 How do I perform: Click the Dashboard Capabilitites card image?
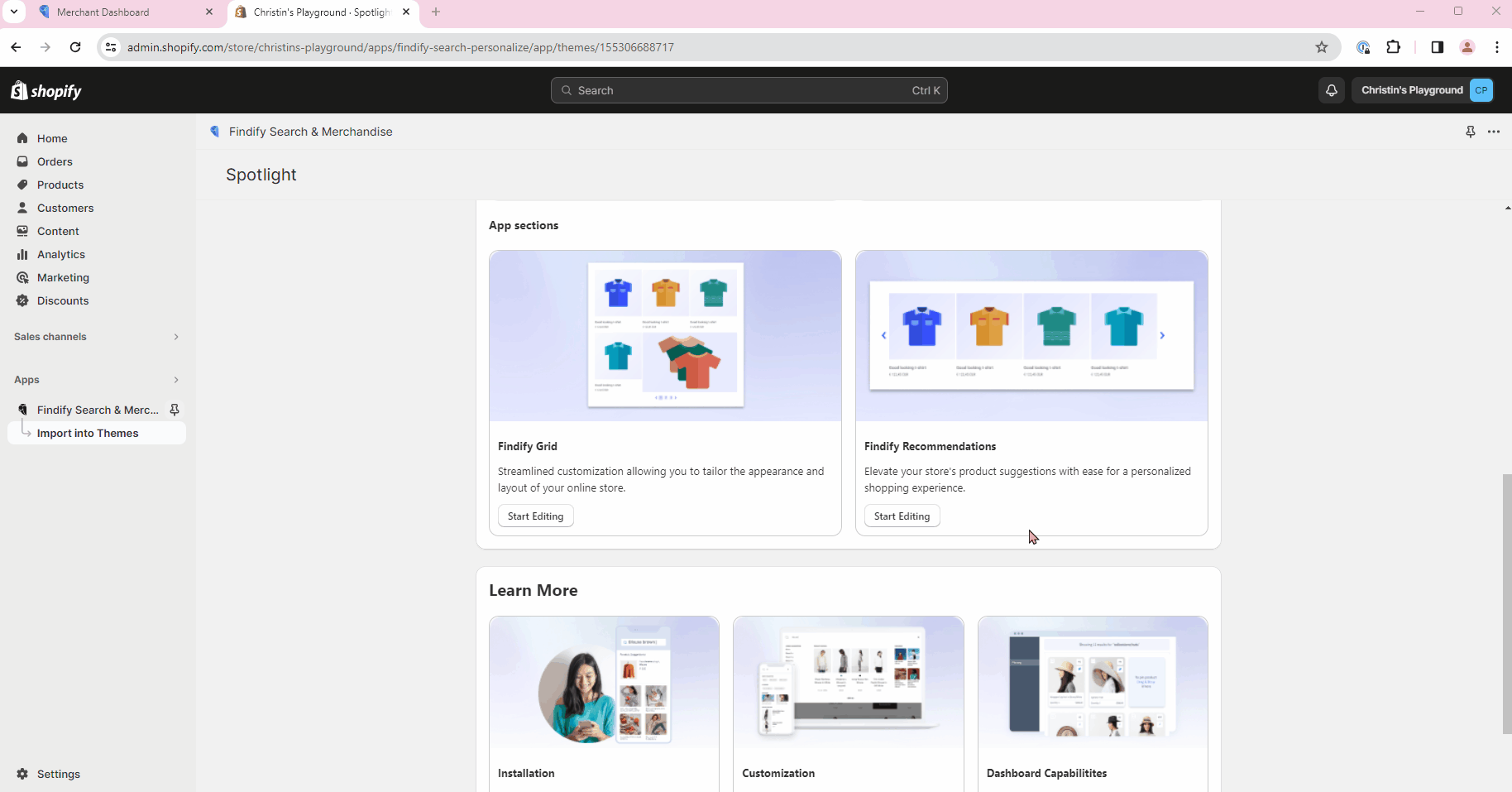[x=1093, y=683]
